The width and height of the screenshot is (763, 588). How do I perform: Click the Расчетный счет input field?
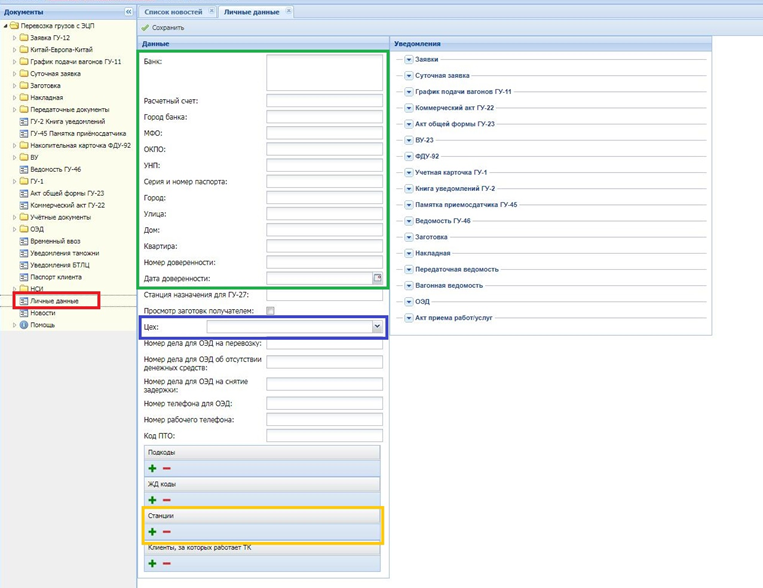(x=324, y=101)
